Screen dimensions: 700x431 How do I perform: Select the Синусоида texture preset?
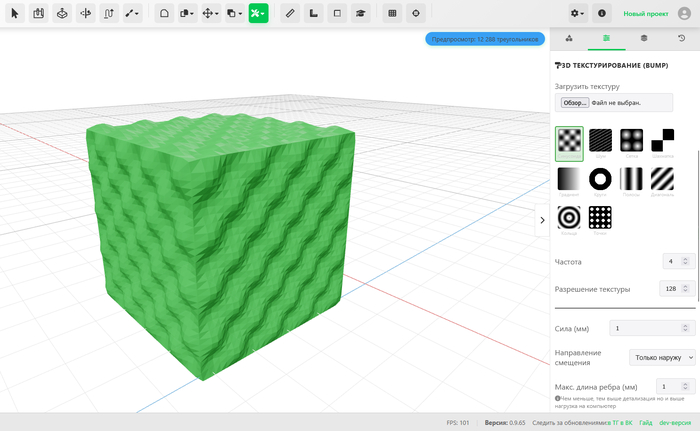(569, 143)
